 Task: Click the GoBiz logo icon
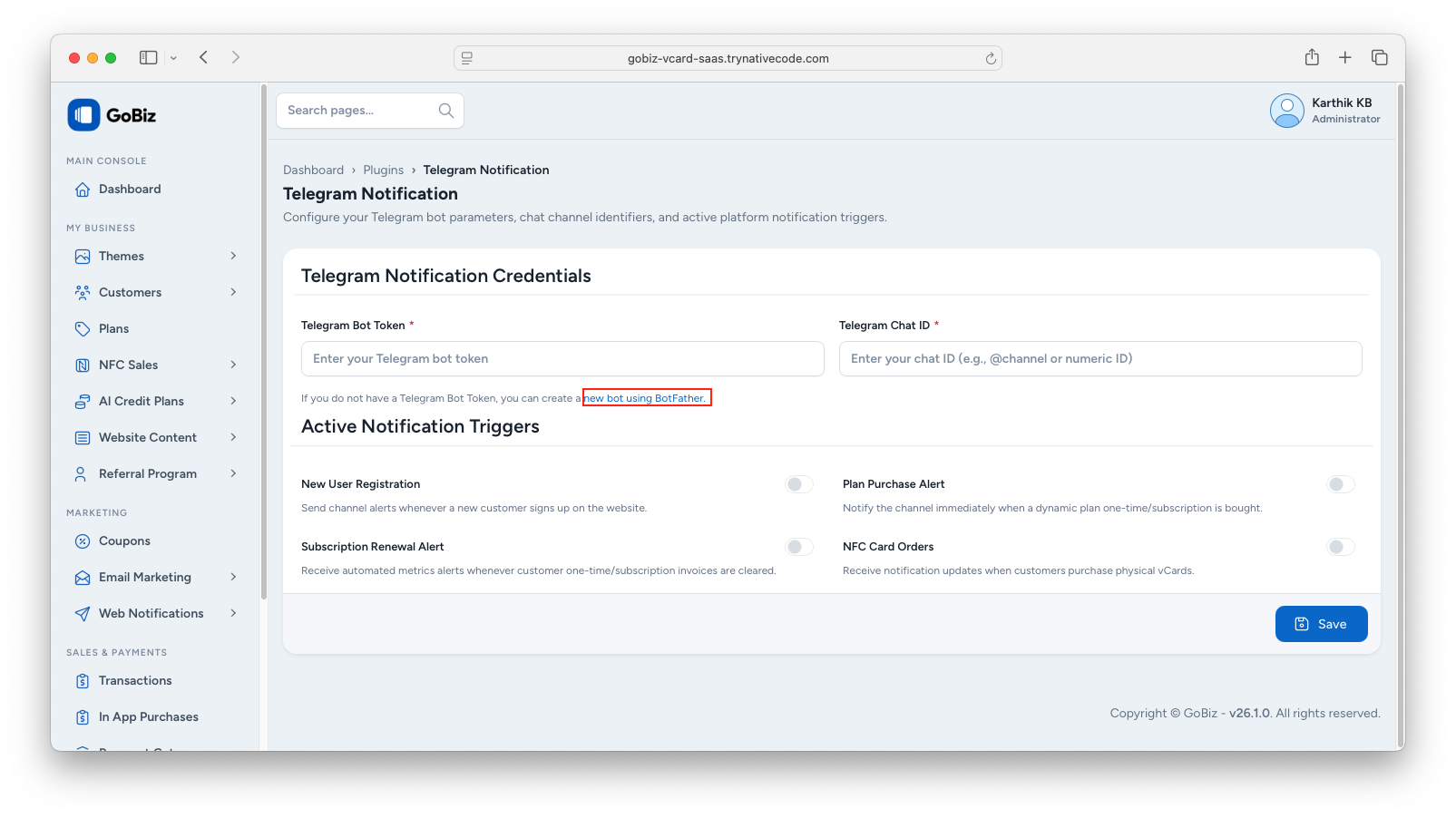(x=83, y=115)
